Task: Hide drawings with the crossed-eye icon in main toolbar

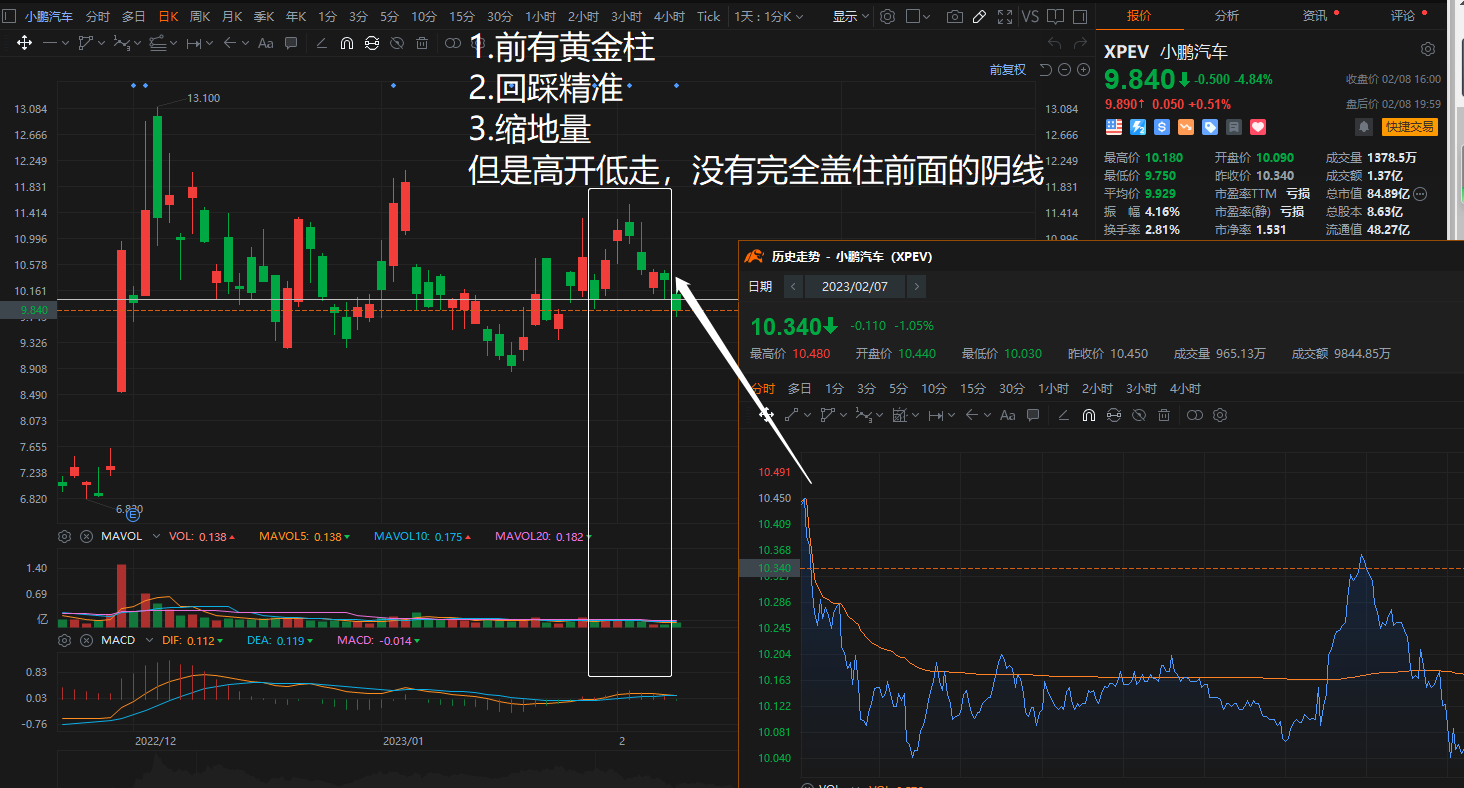Action: click(397, 43)
